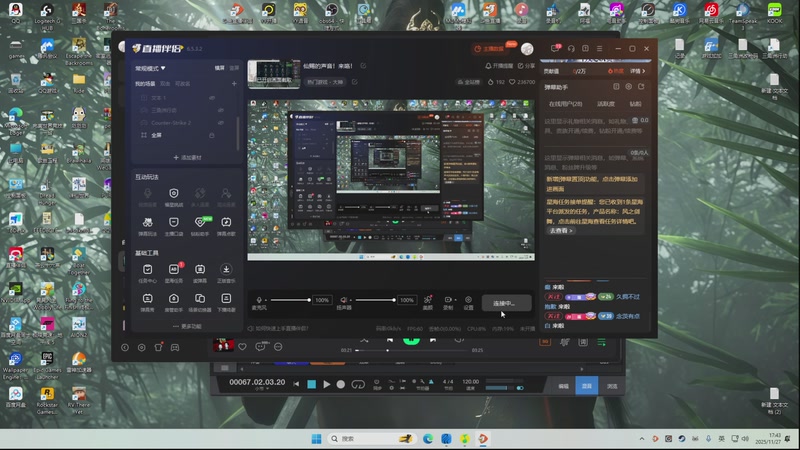Open the headset support icon in title bar
This screenshot has height=450, width=800.
tap(571, 48)
